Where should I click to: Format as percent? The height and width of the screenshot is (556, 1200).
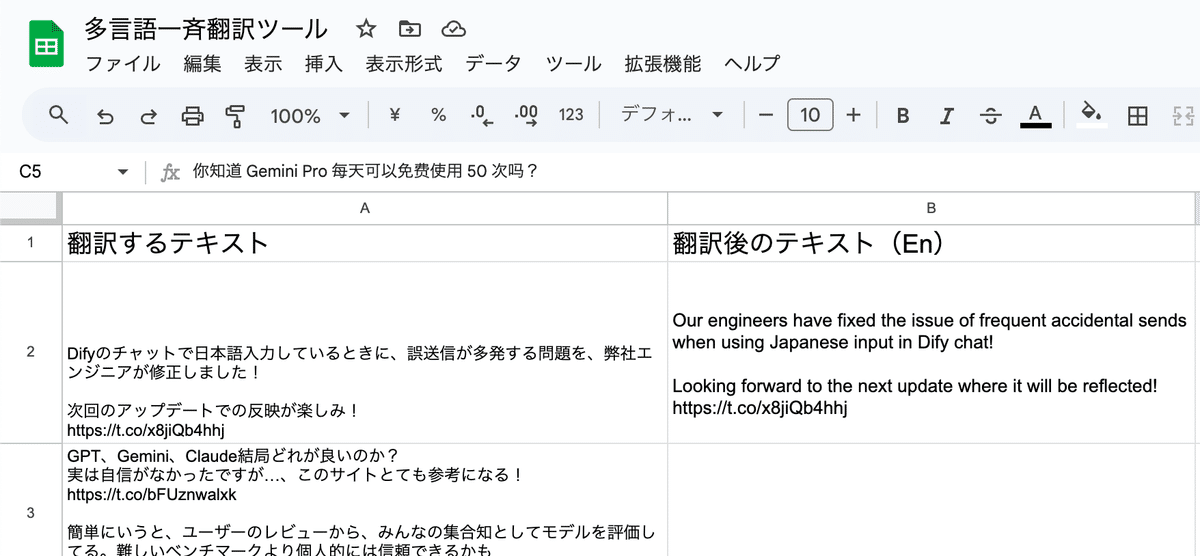[438, 115]
